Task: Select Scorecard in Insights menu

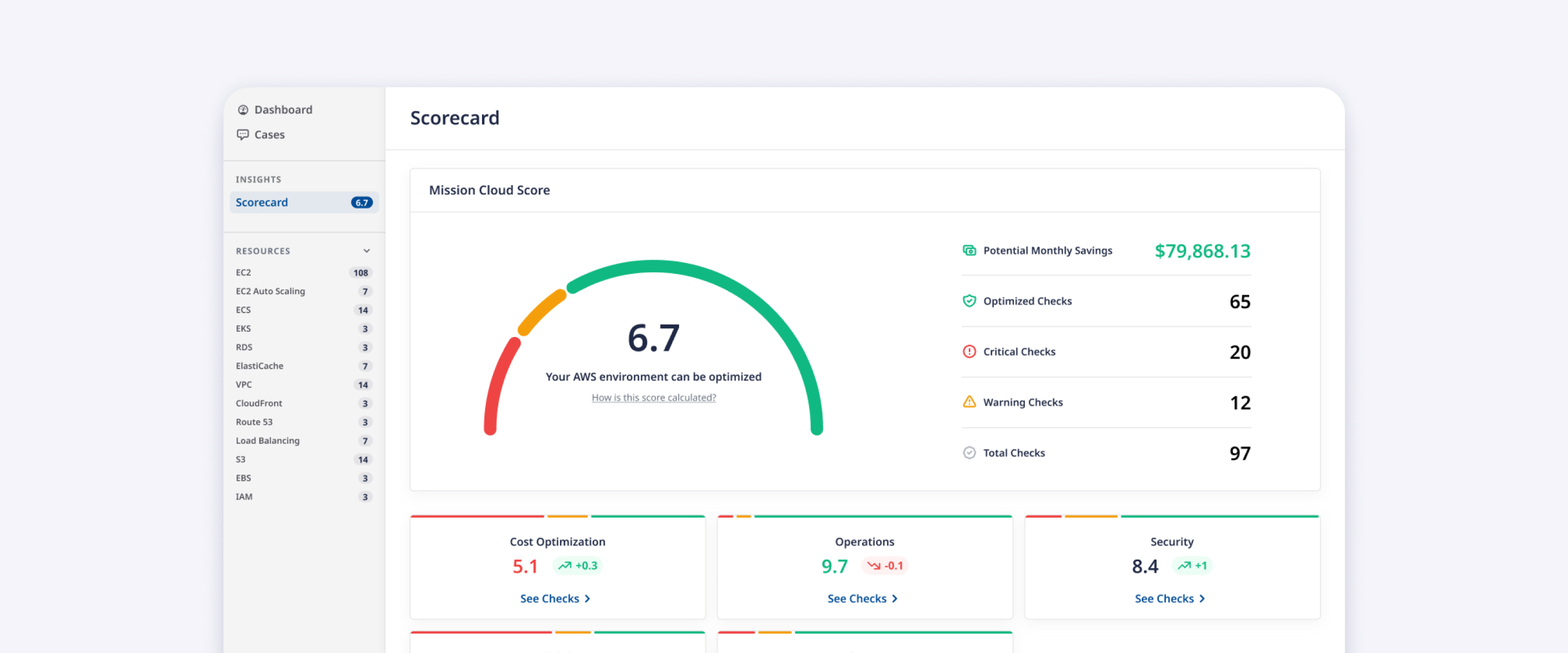Action: click(262, 202)
